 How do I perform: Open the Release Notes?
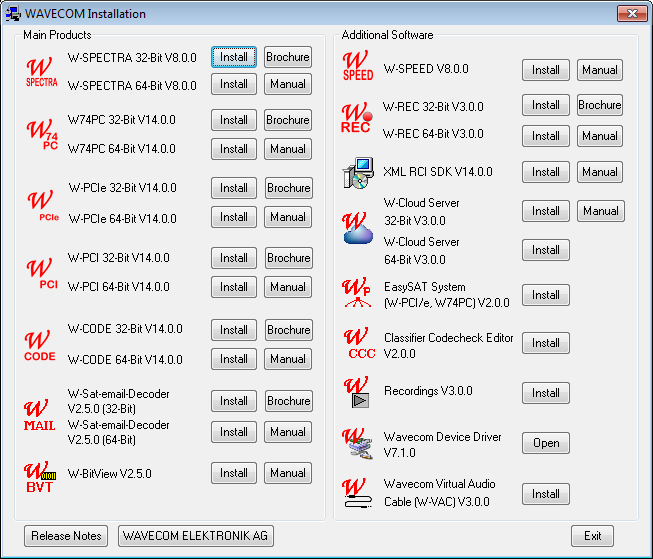coord(66,536)
